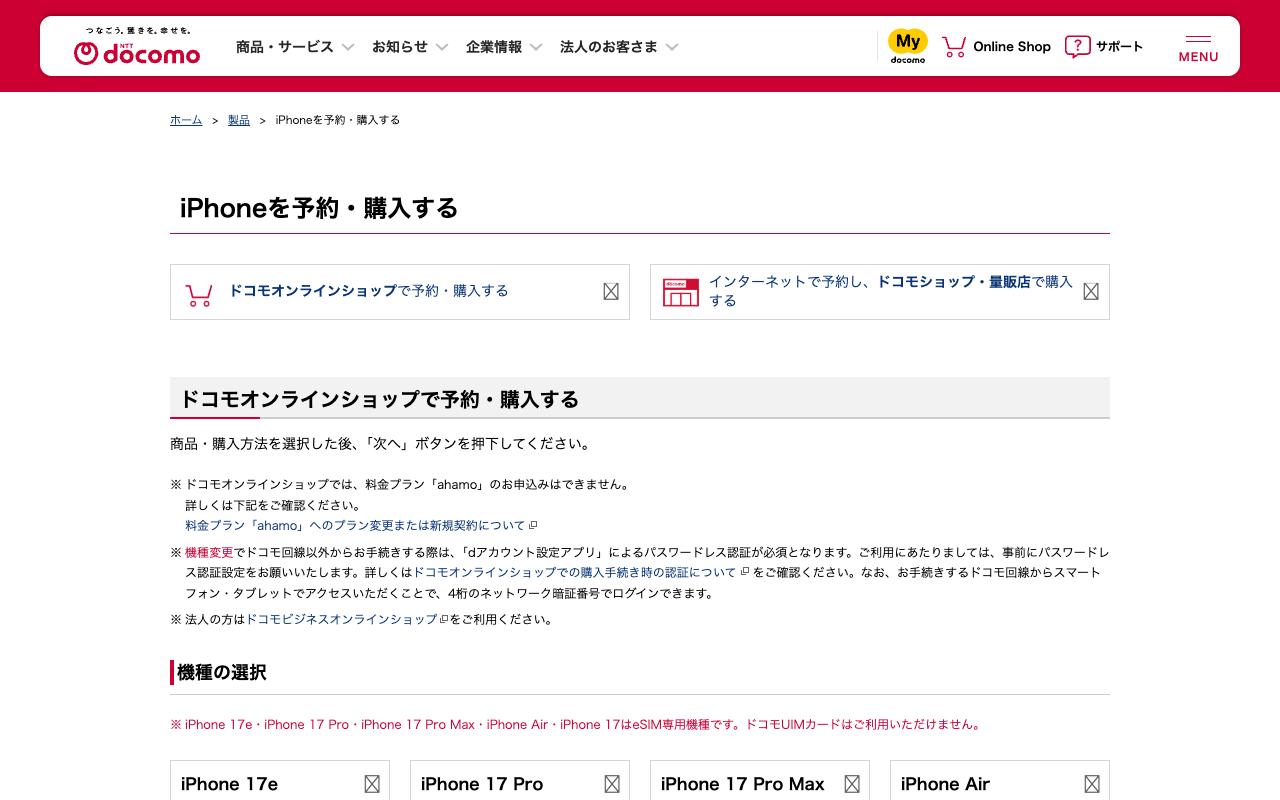Open ドコモオンラインショップでの購入手続き時の認証について link

pos(575,572)
